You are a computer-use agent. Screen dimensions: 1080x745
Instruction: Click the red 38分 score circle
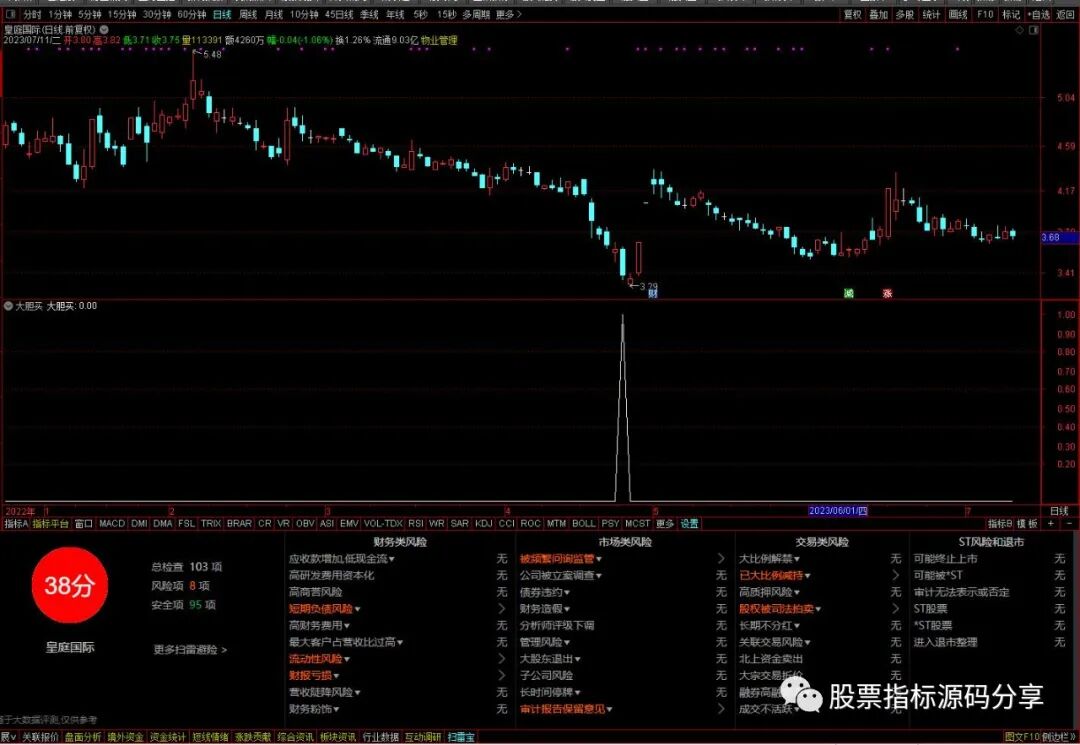[70, 586]
